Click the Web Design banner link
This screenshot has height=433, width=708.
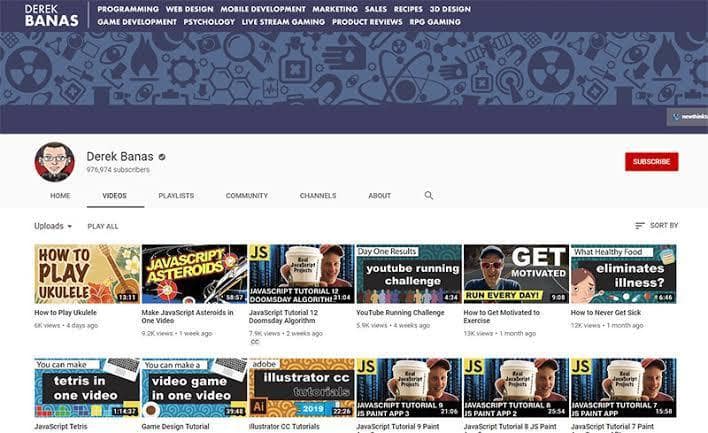[x=189, y=9]
